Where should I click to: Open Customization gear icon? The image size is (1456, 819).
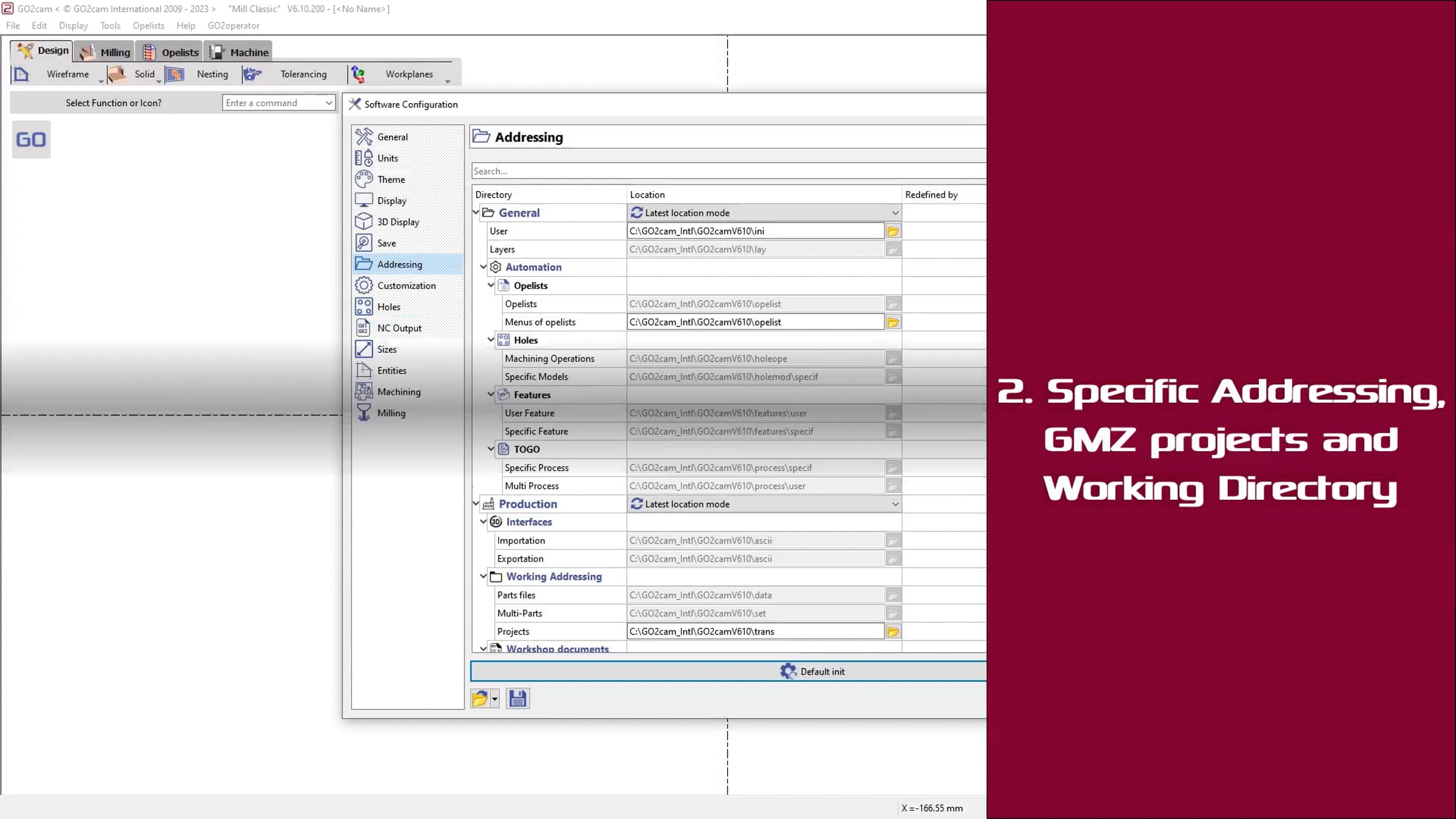click(x=364, y=286)
